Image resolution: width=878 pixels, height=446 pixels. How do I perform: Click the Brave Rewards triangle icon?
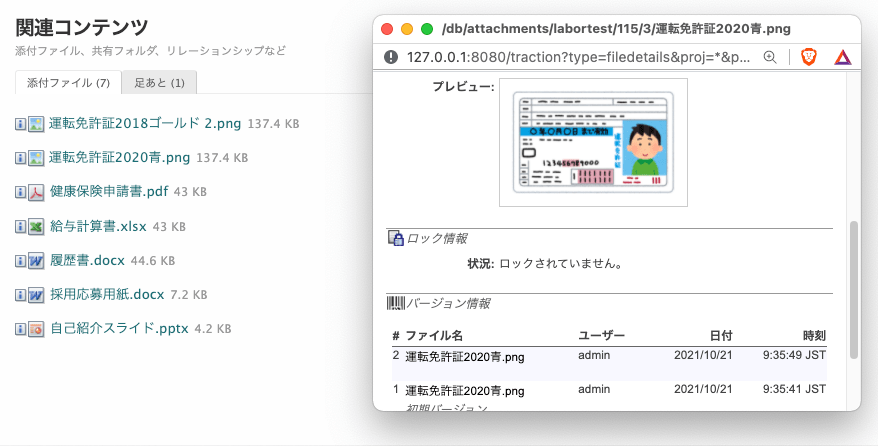click(x=842, y=57)
